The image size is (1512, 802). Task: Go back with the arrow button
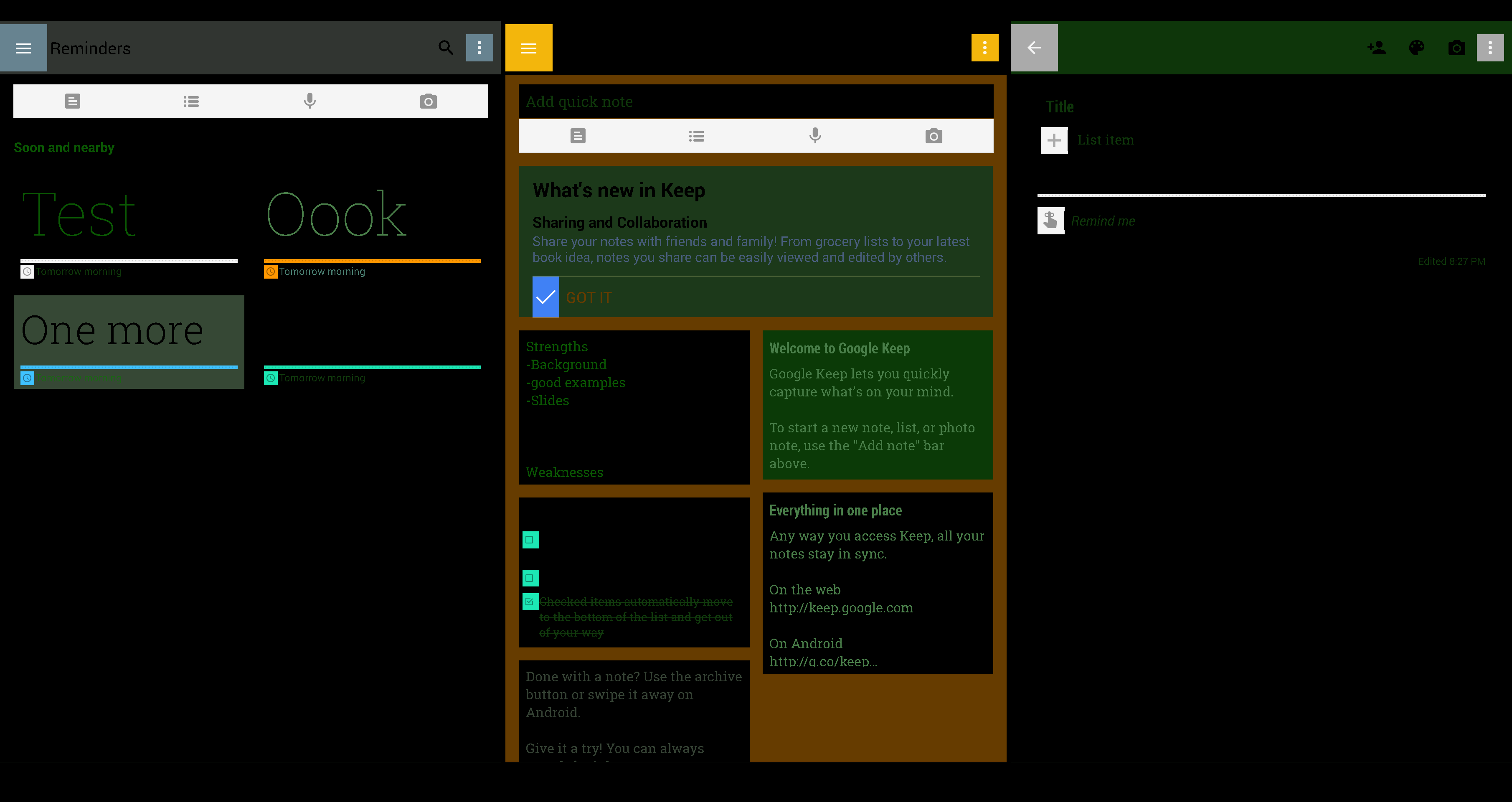[1034, 48]
